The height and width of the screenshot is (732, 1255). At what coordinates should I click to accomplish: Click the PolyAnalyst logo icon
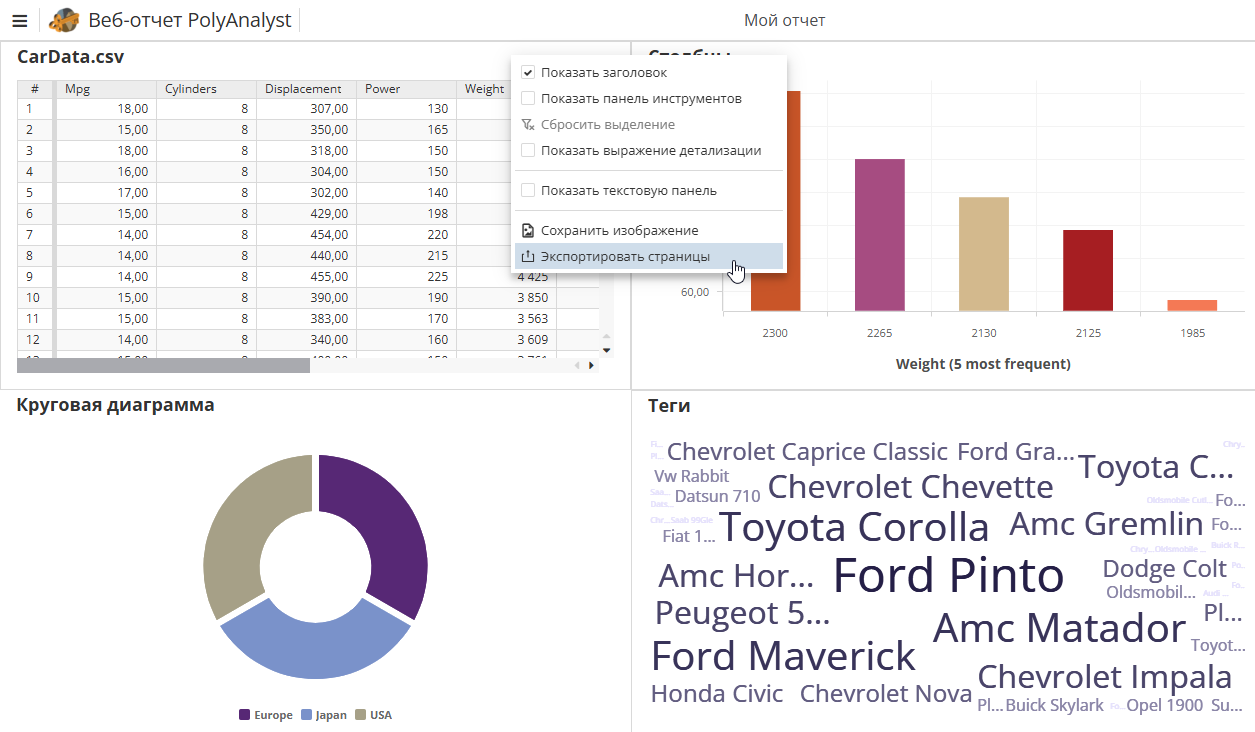[63, 20]
